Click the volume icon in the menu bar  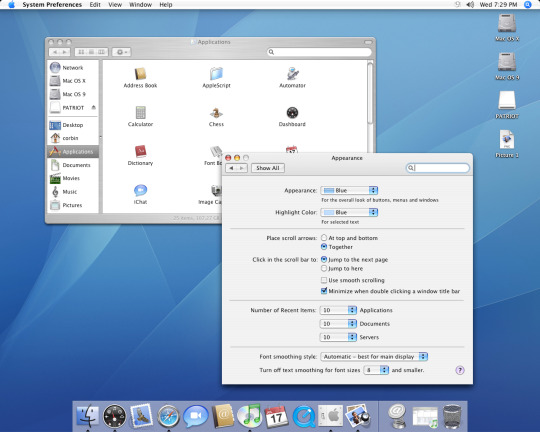(470, 4)
